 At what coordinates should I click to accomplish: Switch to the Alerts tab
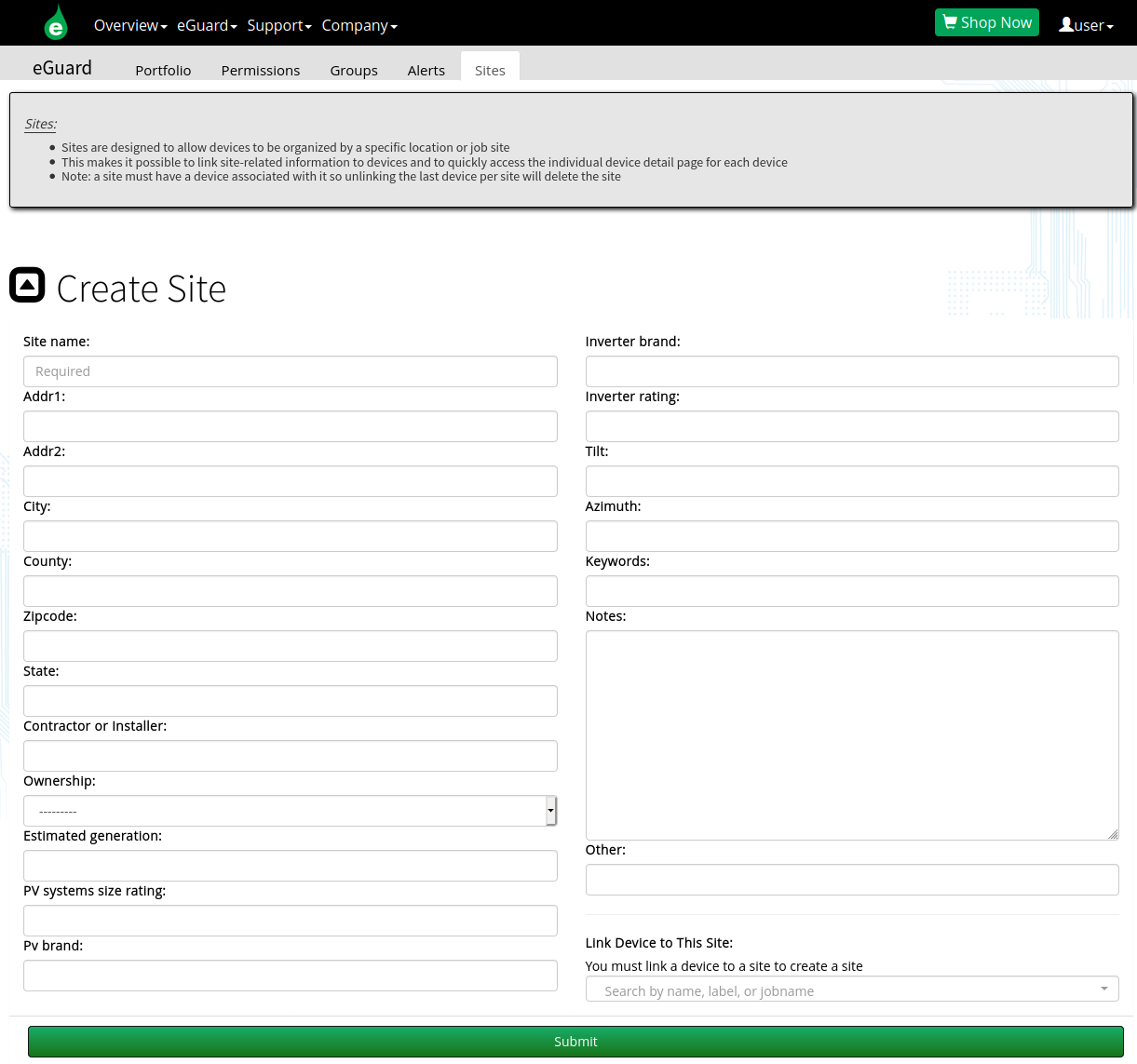[x=426, y=70]
